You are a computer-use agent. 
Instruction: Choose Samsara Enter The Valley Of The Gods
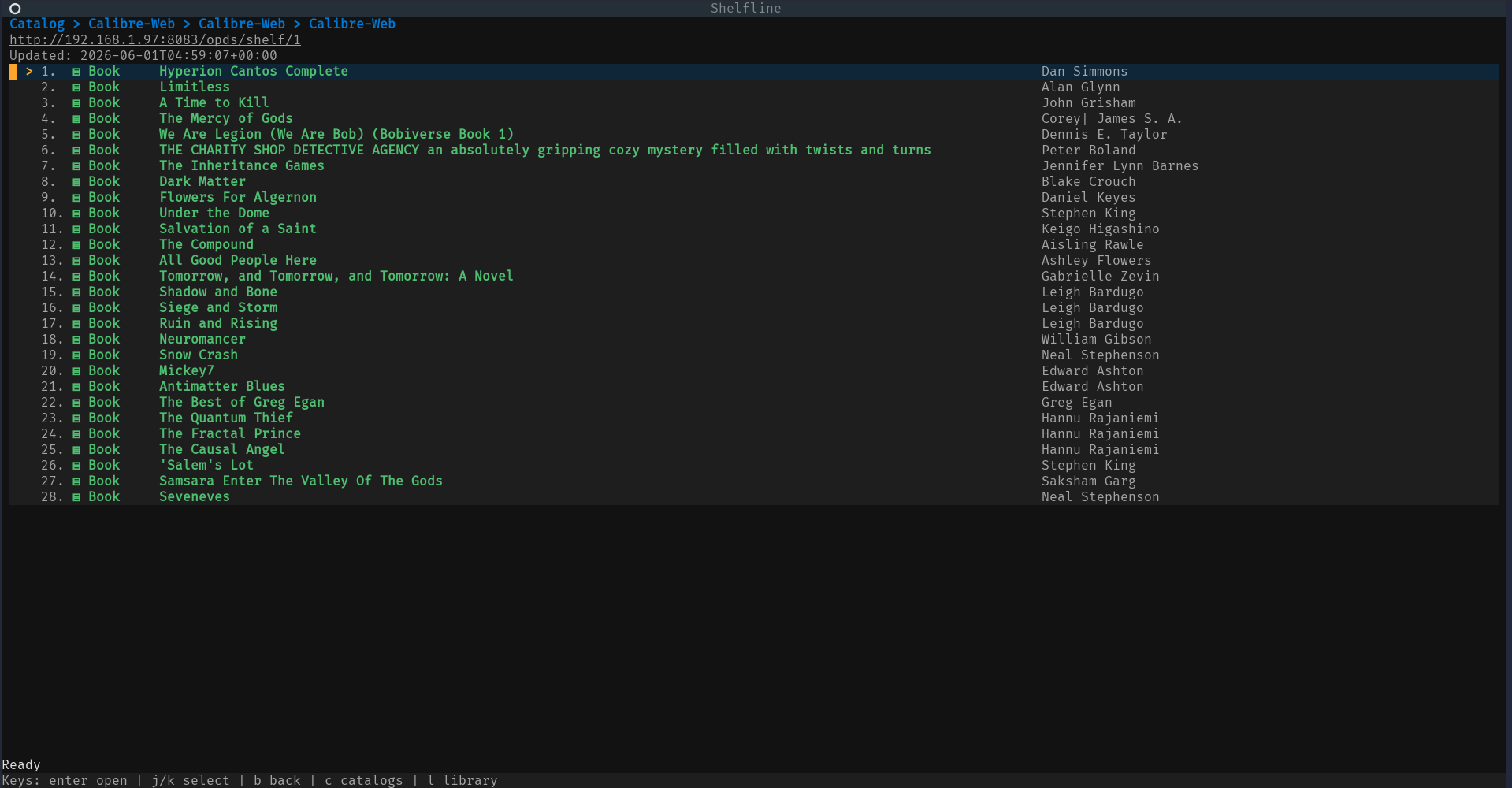[x=301, y=481]
